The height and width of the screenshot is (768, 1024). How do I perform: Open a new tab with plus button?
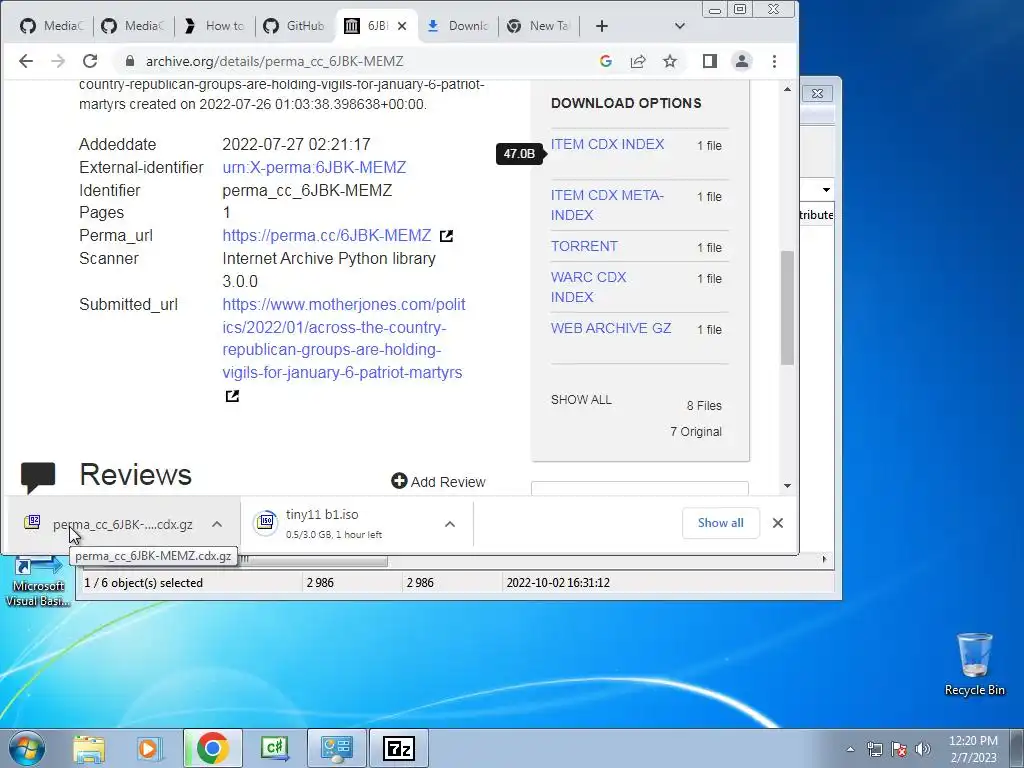601,26
